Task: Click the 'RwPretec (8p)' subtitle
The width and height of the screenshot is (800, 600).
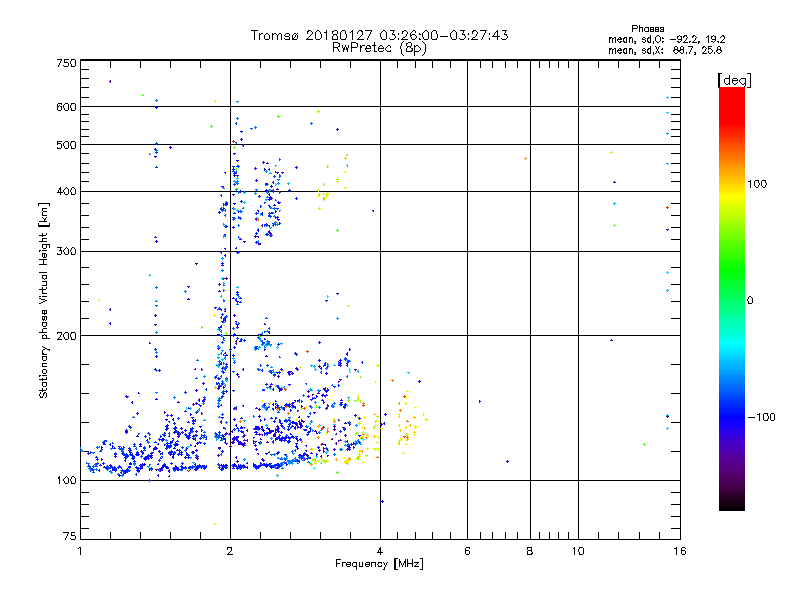Action: (x=379, y=48)
